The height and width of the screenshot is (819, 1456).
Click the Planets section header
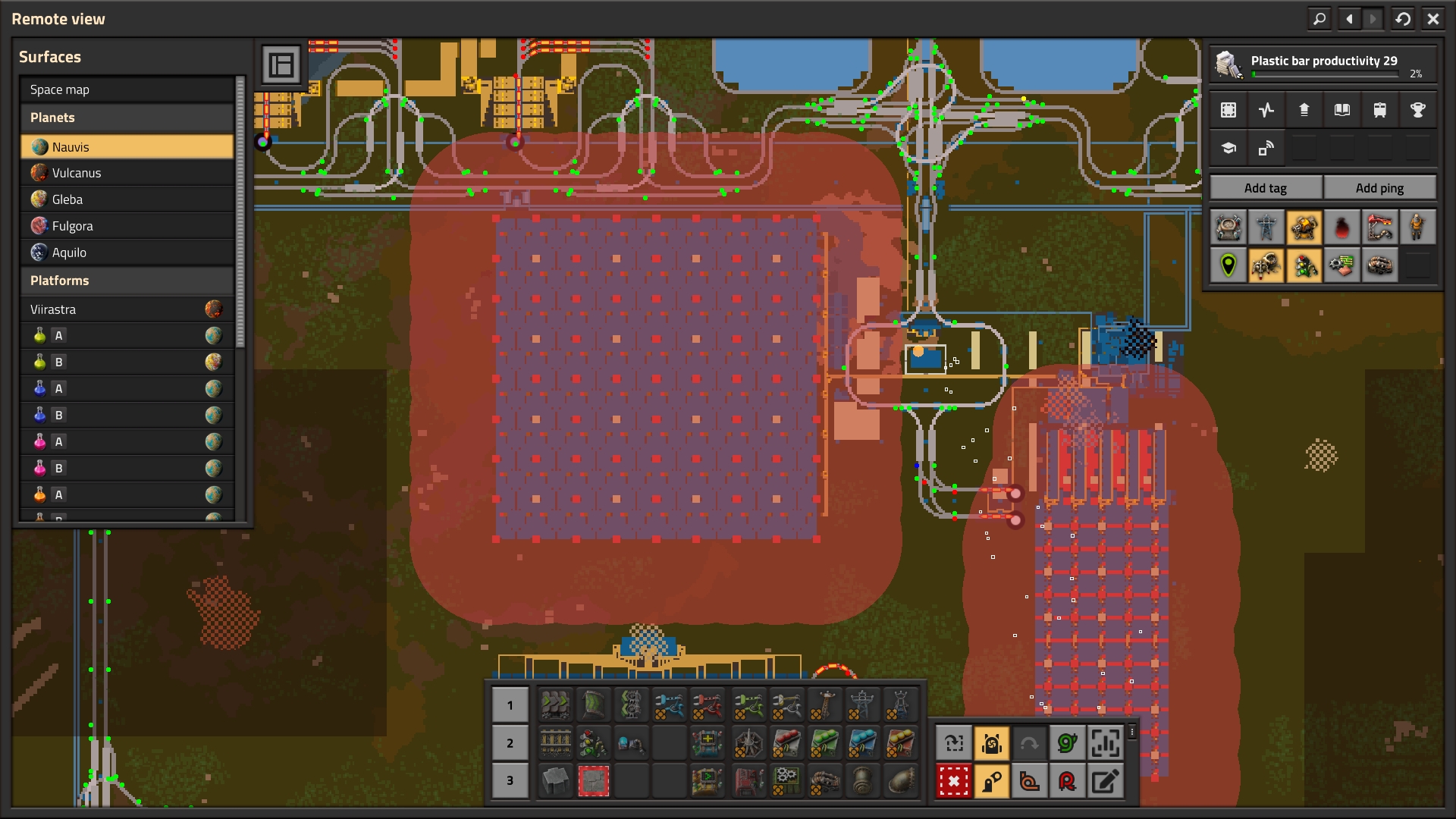(127, 118)
